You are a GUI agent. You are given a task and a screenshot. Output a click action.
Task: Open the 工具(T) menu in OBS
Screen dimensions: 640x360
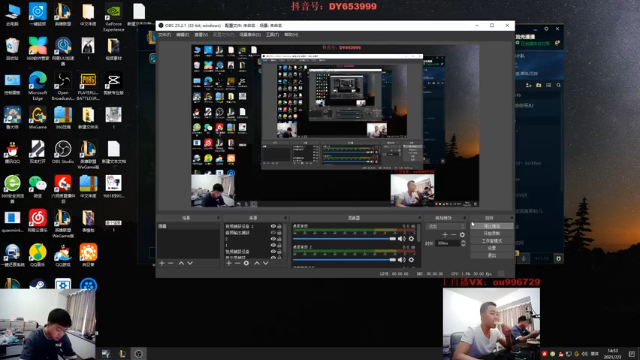click(272, 35)
